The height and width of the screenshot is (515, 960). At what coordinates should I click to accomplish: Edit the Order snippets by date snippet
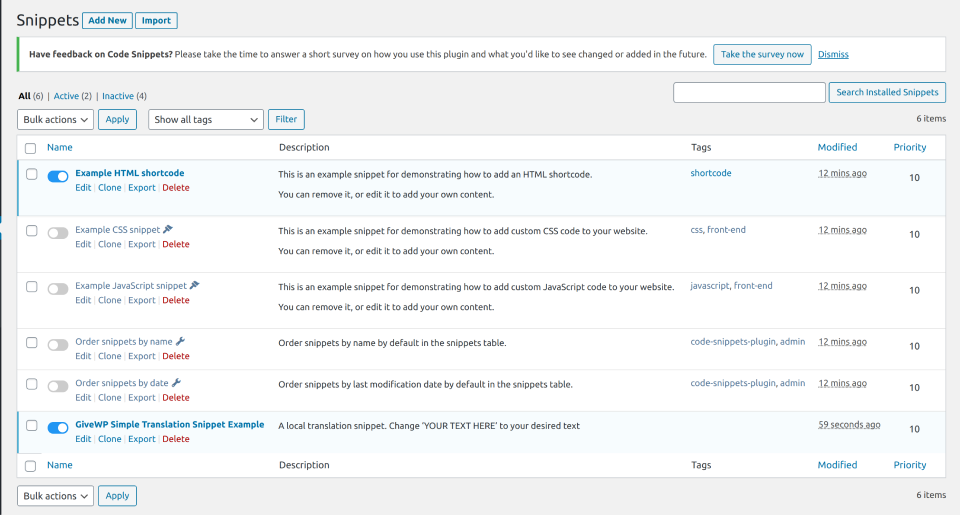(83, 397)
